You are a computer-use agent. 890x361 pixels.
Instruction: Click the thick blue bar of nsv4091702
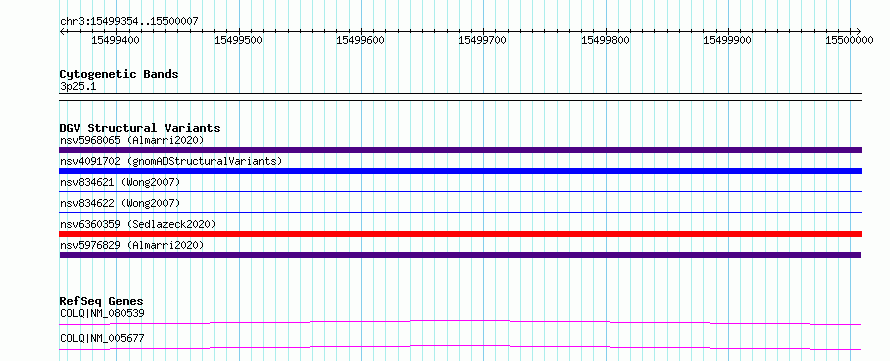460,171
